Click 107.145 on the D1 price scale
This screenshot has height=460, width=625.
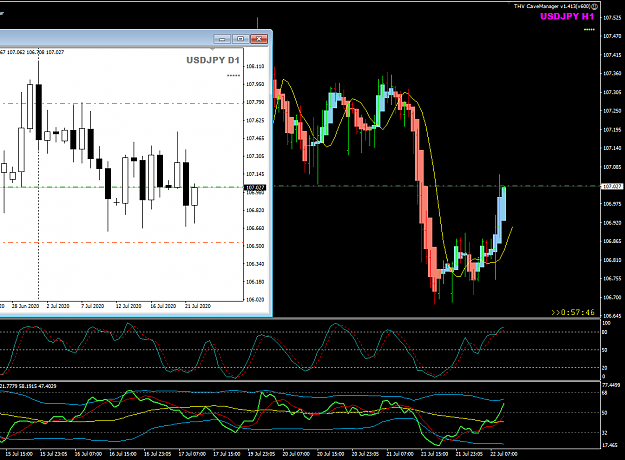(255, 174)
